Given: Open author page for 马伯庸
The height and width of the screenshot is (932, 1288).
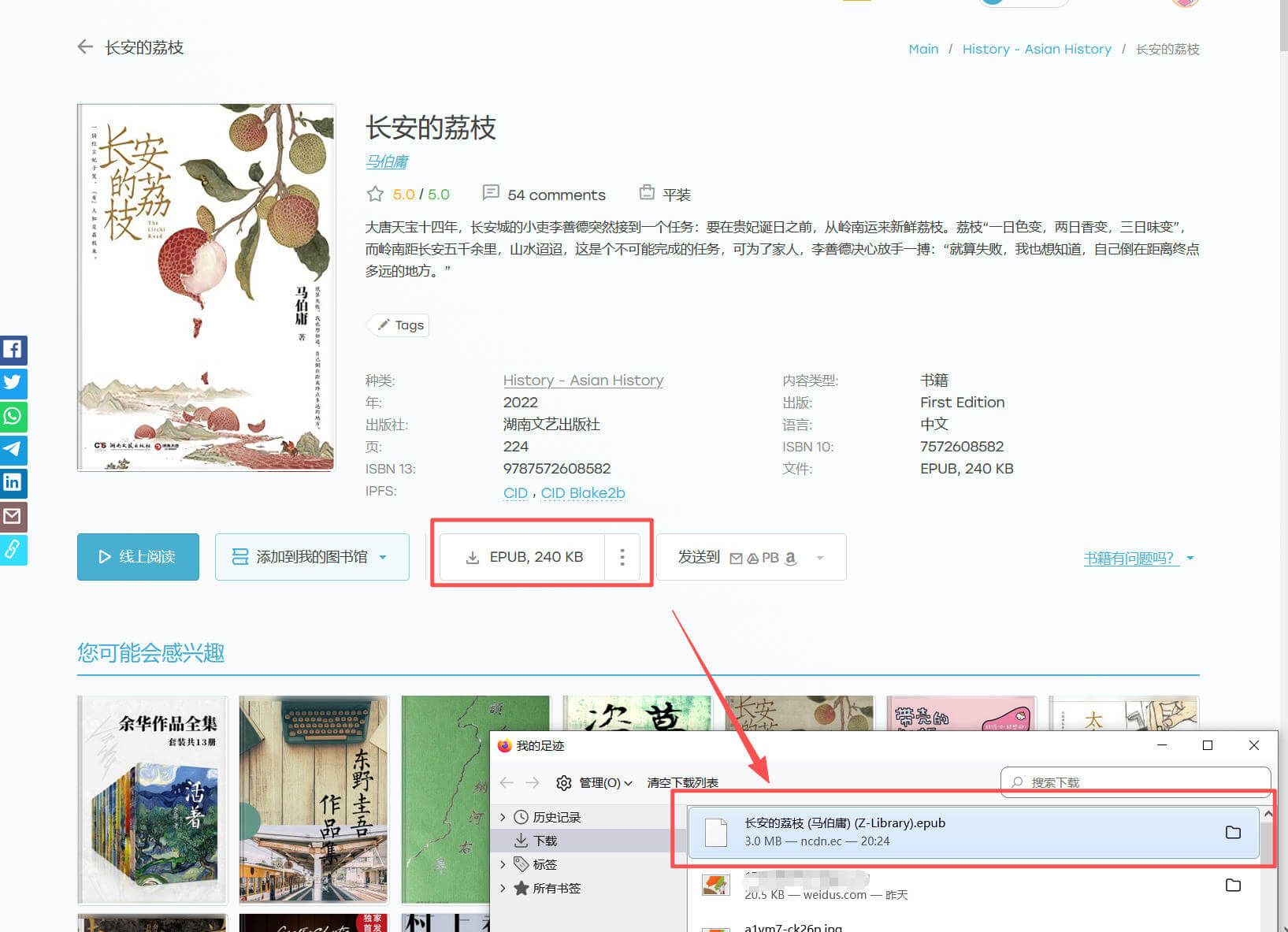Looking at the screenshot, I should [x=386, y=162].
